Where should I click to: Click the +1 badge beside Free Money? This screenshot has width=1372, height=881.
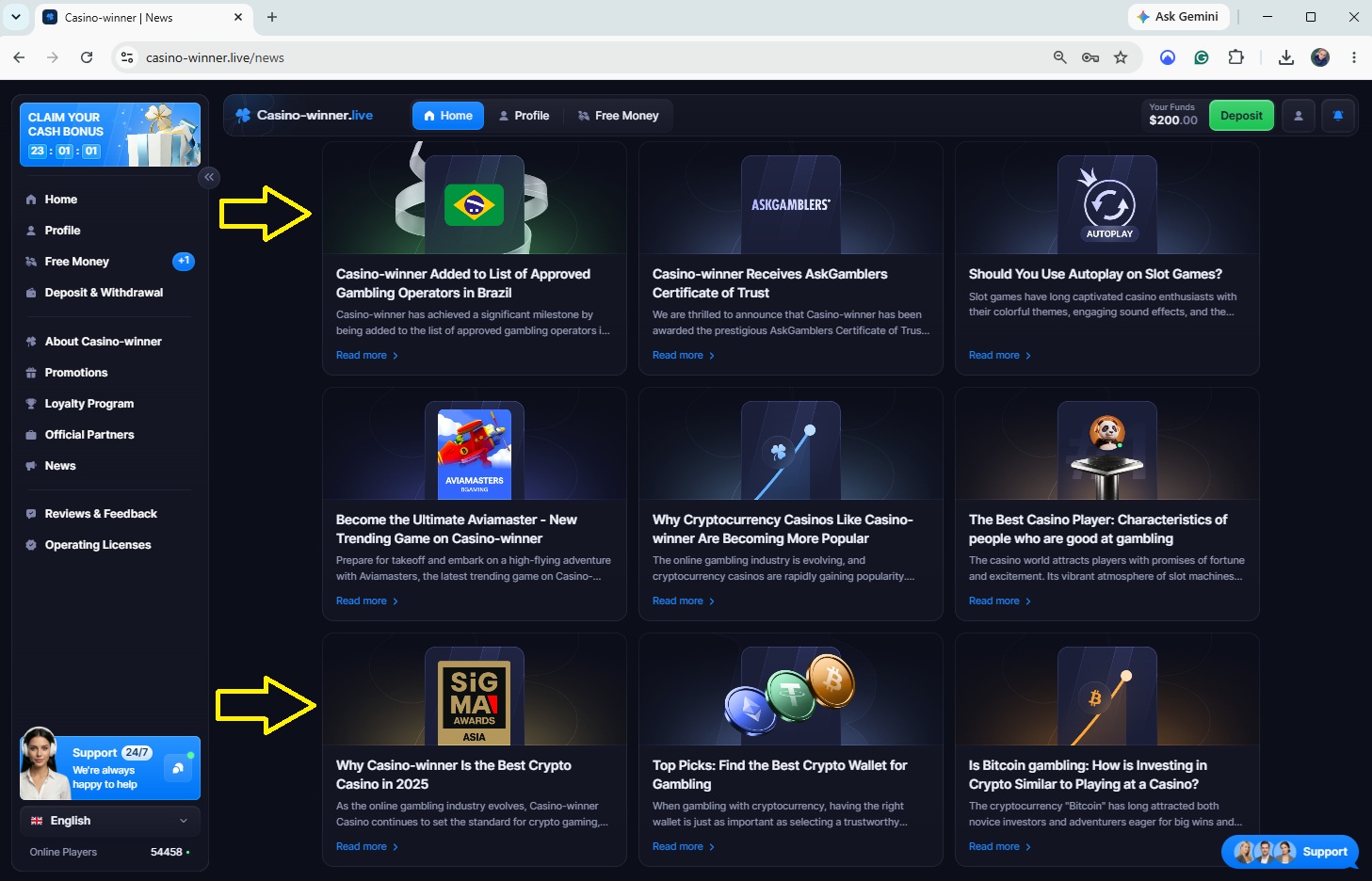[184, 261]
